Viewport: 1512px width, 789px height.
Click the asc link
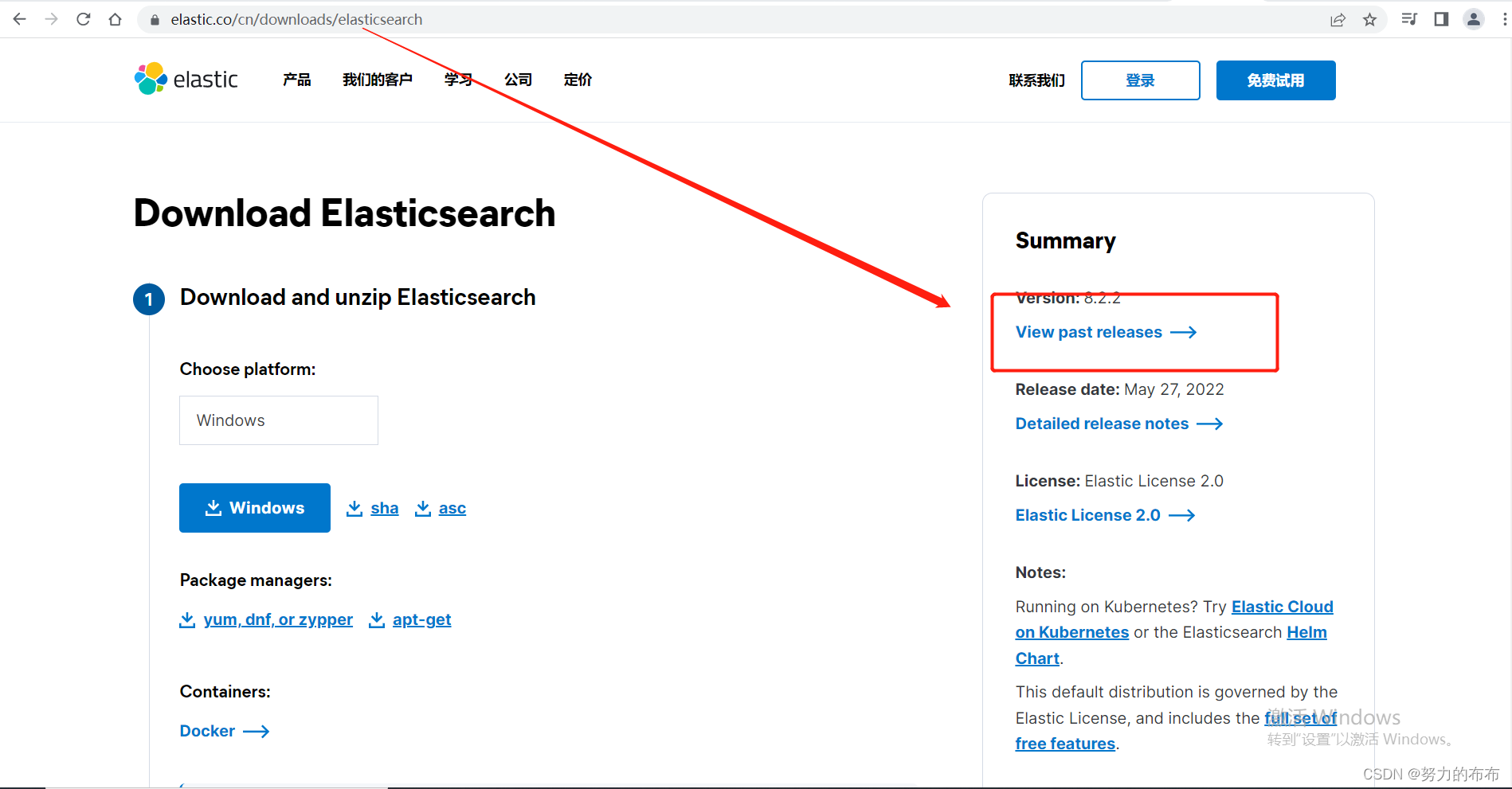point(452,508)
